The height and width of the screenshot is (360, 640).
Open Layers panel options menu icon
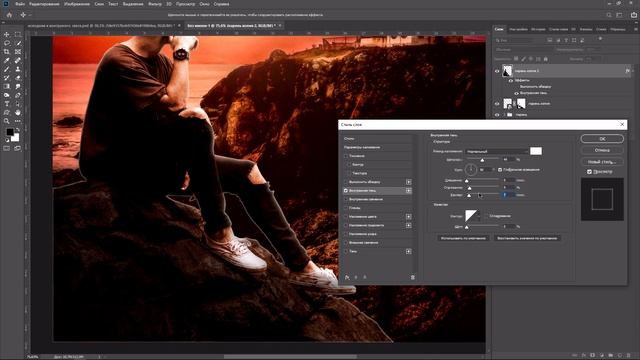click(x=636, y=29)
